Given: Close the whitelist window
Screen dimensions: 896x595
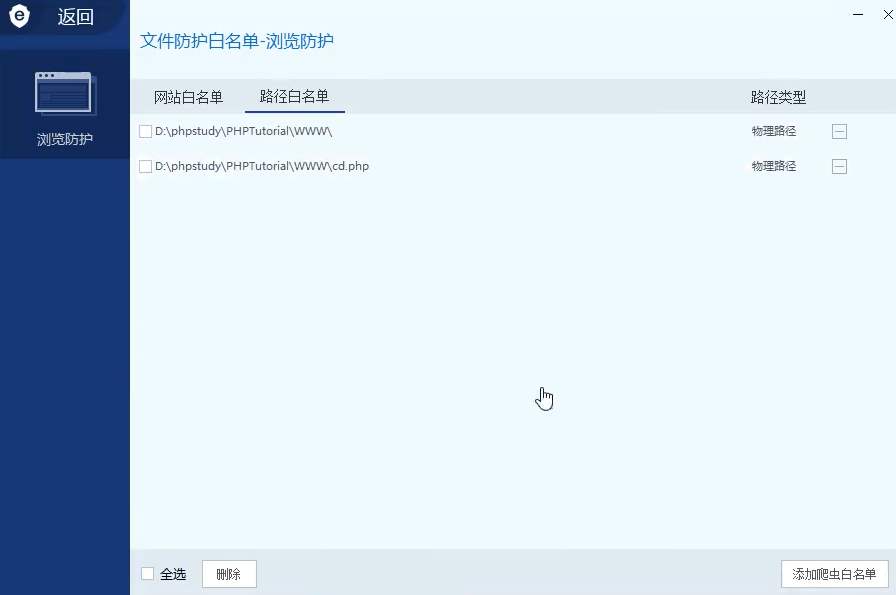Looking at the screenshot, I should pos(888,15).
